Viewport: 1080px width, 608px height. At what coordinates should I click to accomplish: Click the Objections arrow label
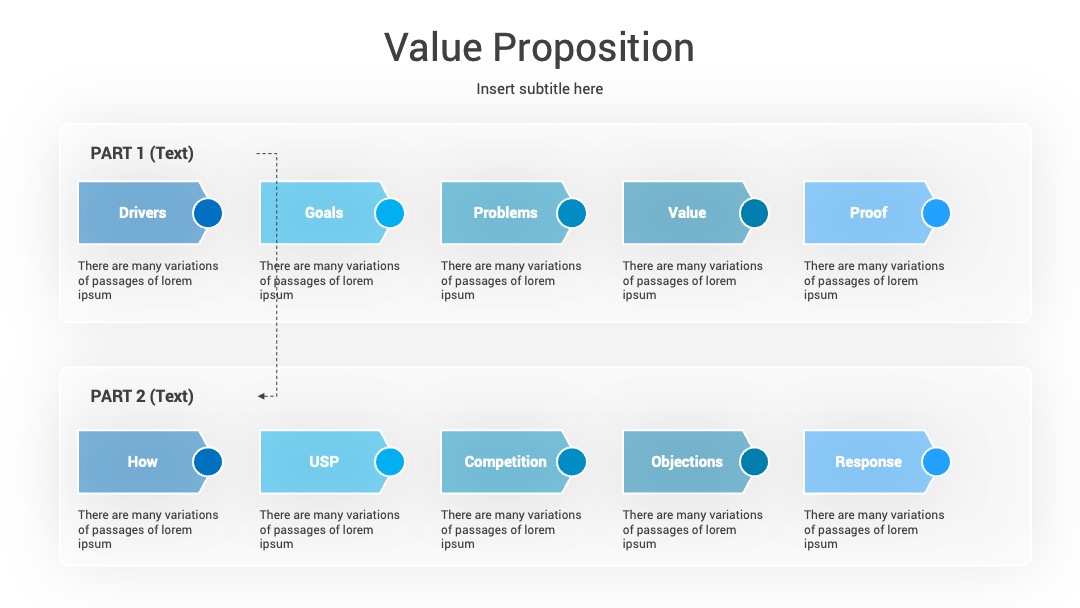coord(687,462)
